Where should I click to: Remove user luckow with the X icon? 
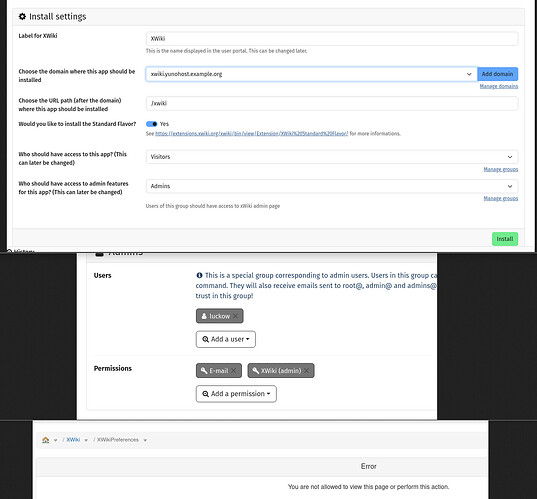[x=235, y=316]
